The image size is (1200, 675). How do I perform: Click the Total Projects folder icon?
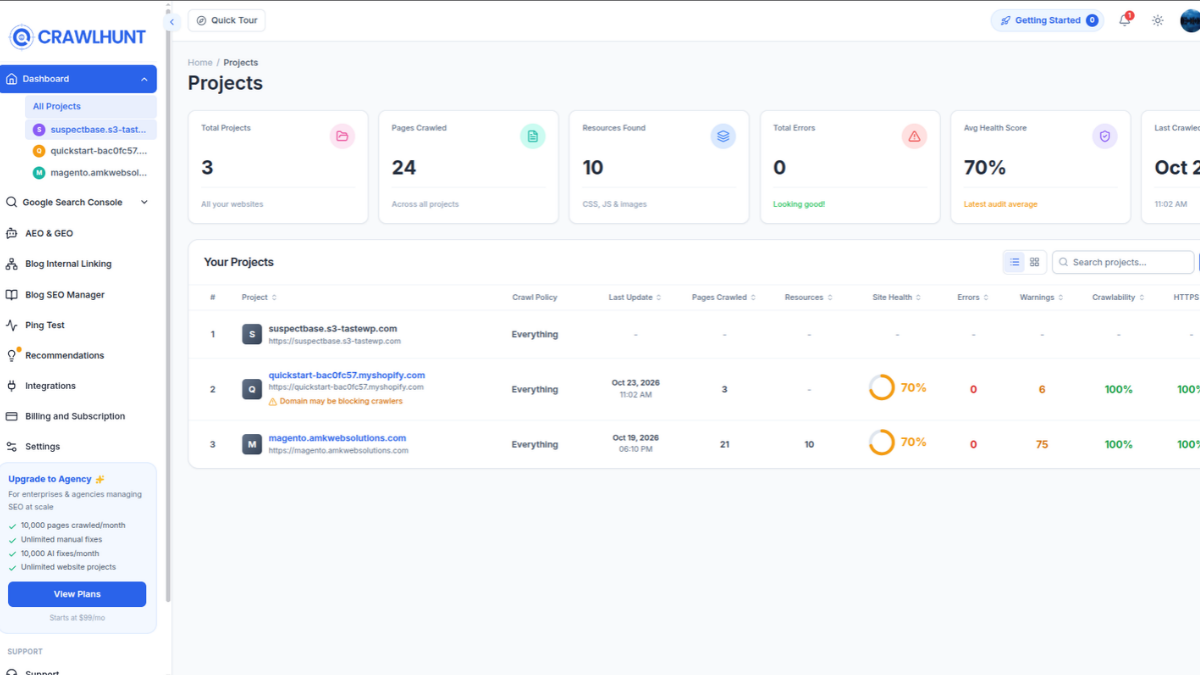pyautogui.click(x=342, y=136)
